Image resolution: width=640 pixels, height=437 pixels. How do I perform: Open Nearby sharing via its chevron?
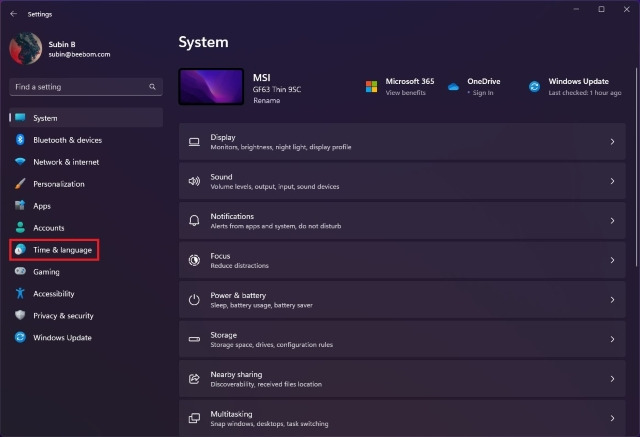pos(612,379)
